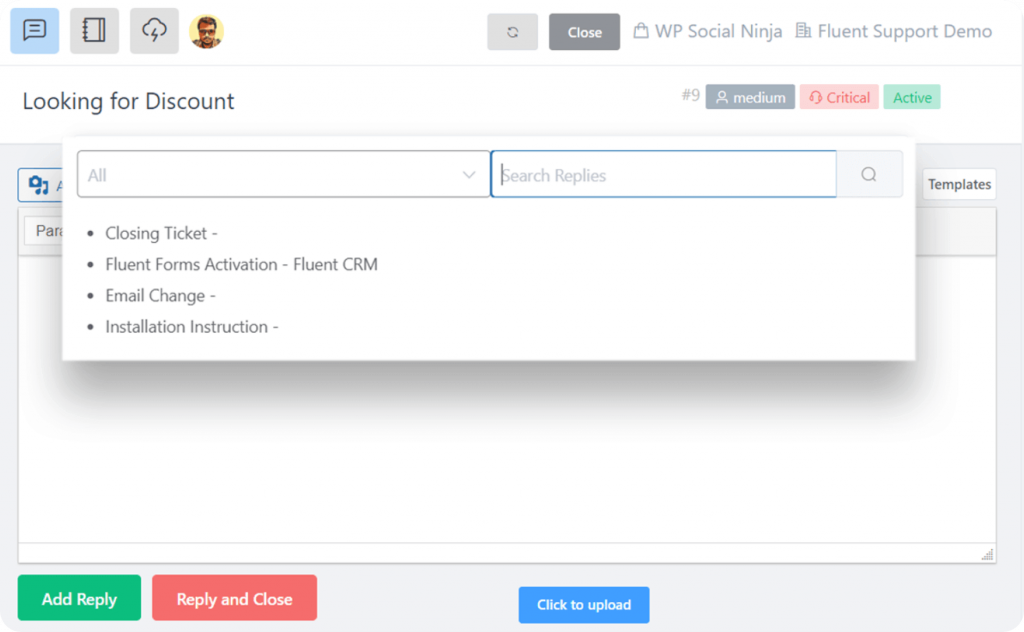Select the Looking for Discount title
Screen dimensions: 1024x632
pyautogui.click(x=129, y=101)
